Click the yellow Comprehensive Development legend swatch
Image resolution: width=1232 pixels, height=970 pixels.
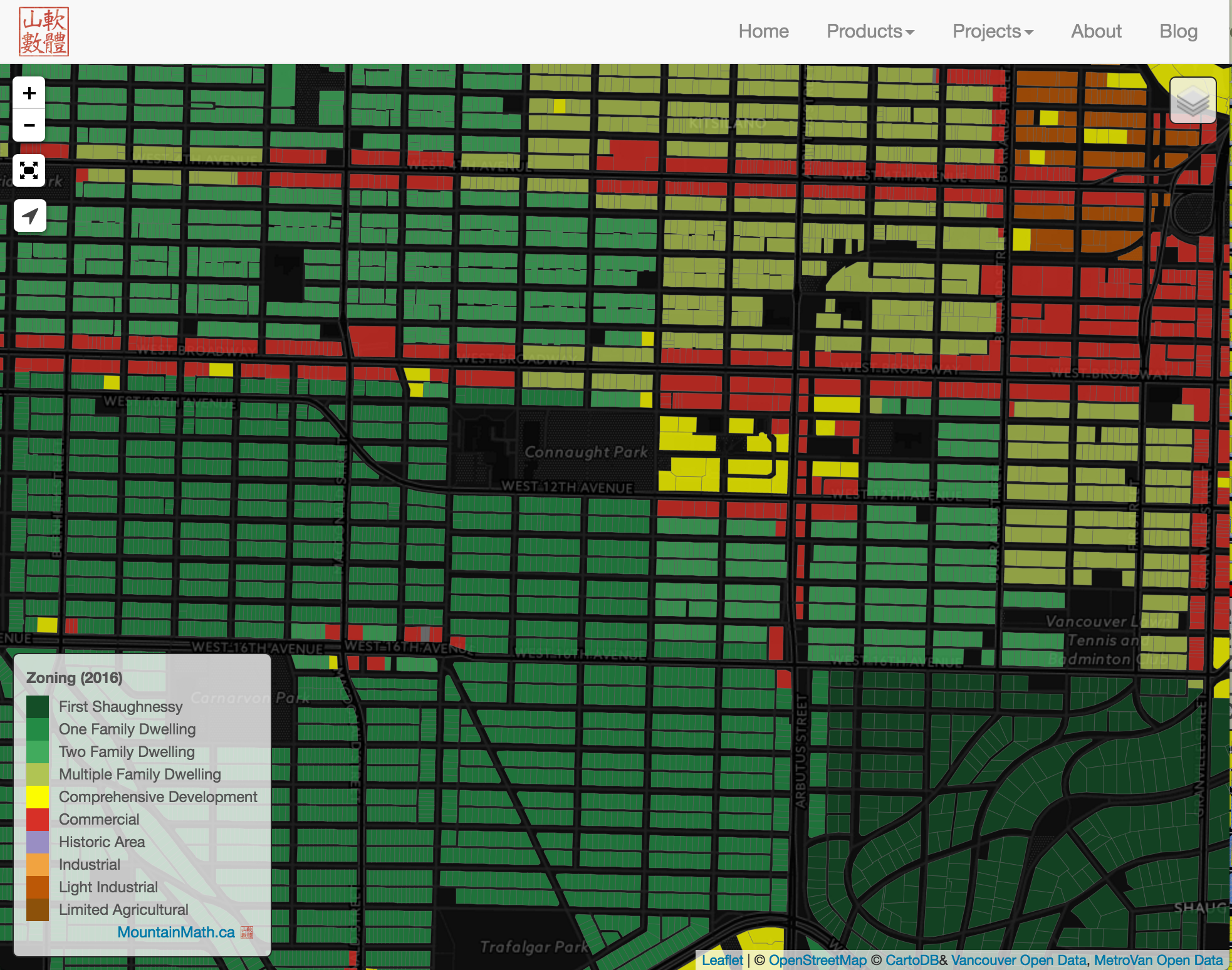click(38, 797)
